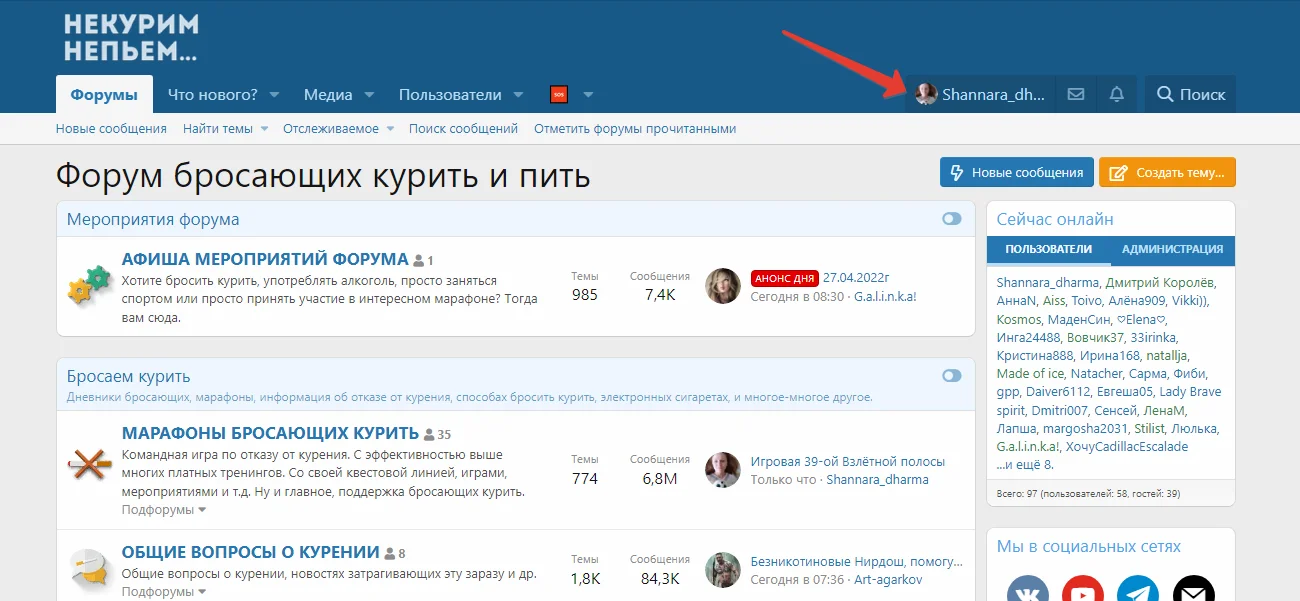
Task: Expand Подфорумы under ОБЩИЕ ВОПРОСЫ О КУРЕНИИ
Action: (x=164, y=592)
